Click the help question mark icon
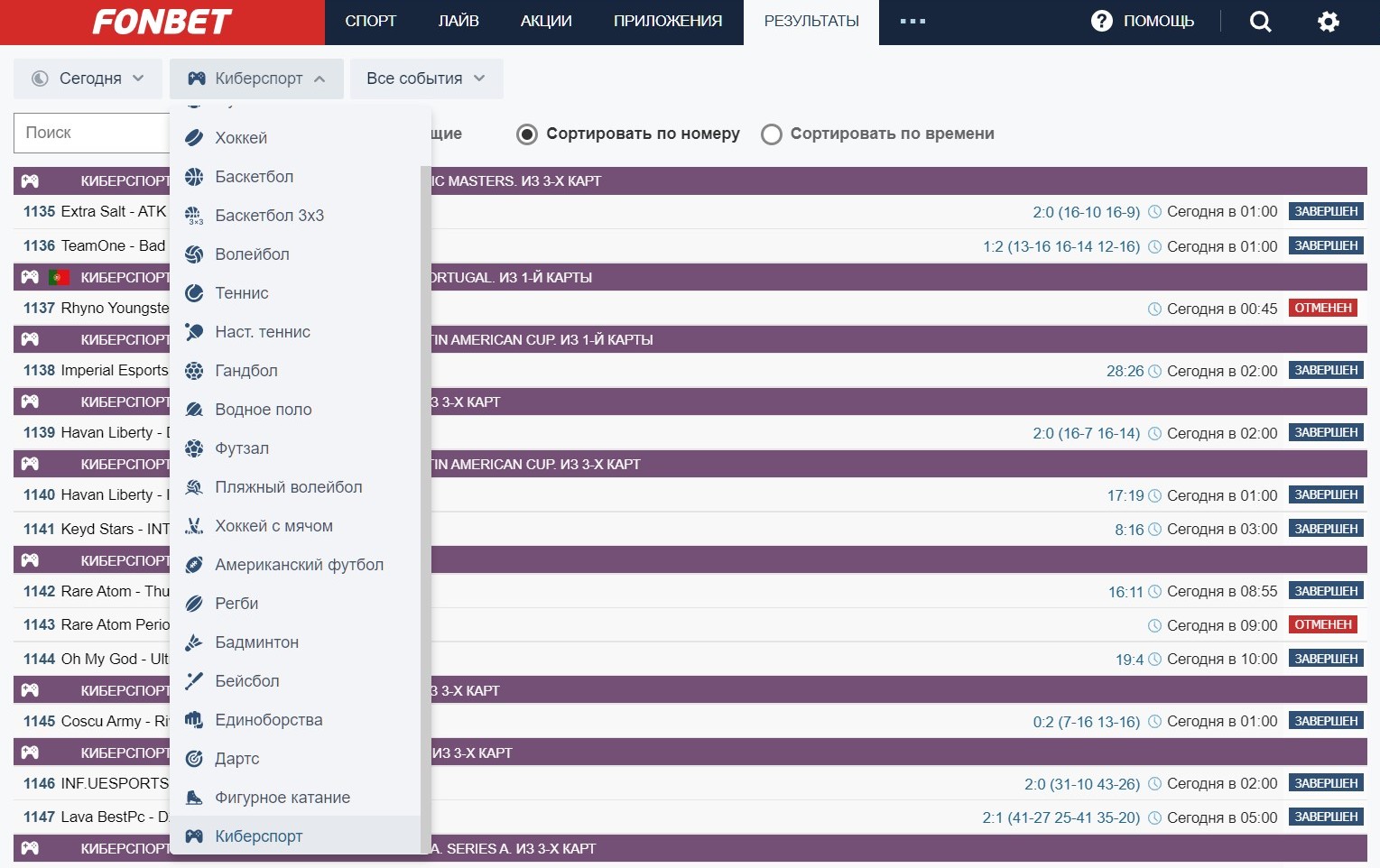Viewport: 1380px width, 868px height. coord(1102,21)
